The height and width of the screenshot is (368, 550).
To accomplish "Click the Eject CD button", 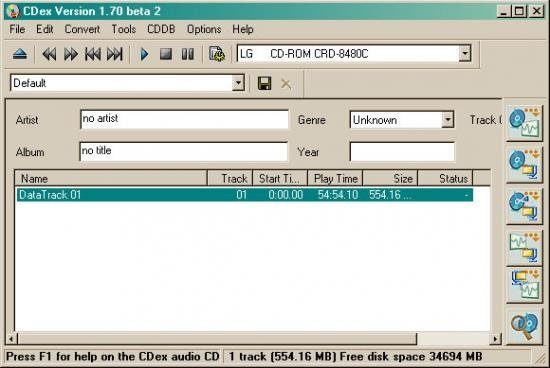I will coord(20,54).
